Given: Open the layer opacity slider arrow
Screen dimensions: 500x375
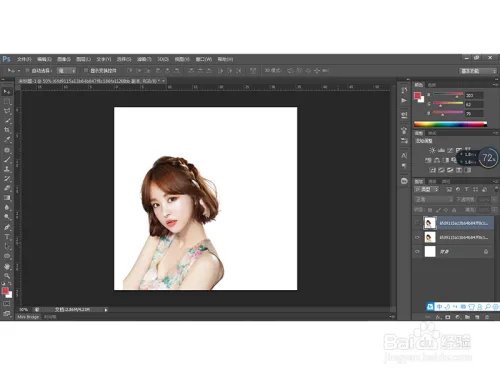Looking at the screenshot, I should [494, 200].
